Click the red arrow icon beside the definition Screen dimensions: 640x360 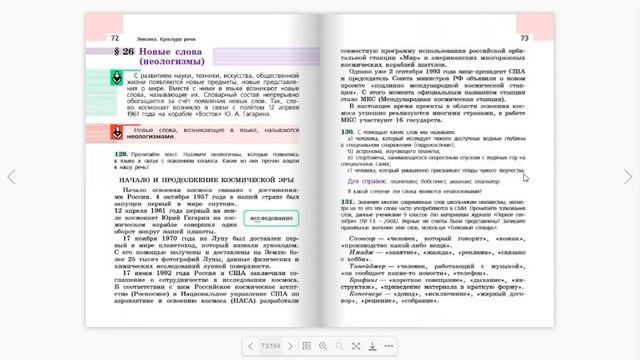(x=117, y=132)
